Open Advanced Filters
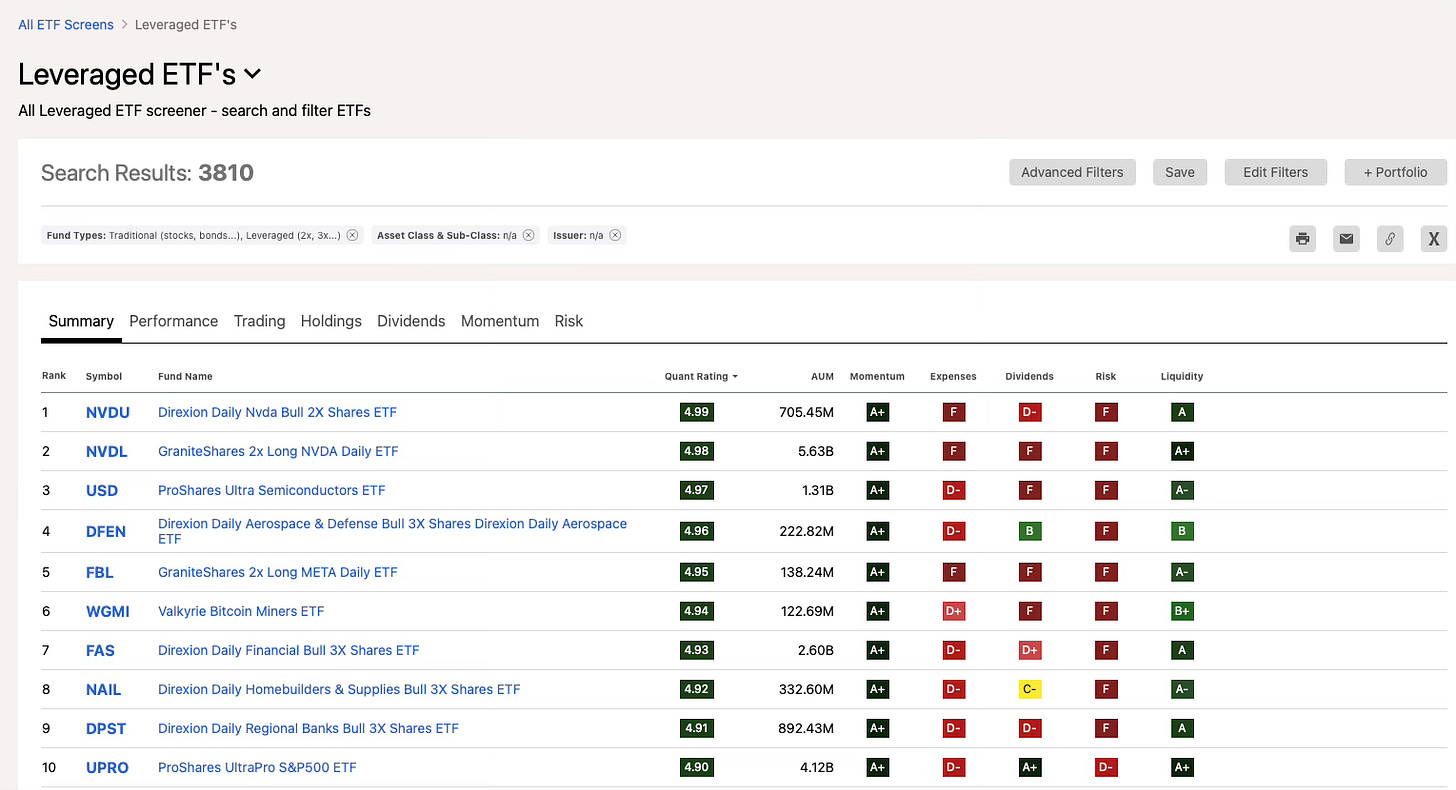Screen dimensions: 1456x790 point(1072,172)
